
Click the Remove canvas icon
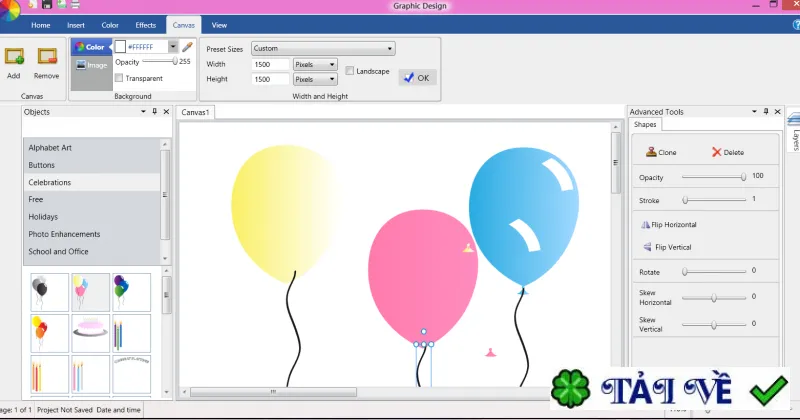pyautogui.click(x=47, y=56)
